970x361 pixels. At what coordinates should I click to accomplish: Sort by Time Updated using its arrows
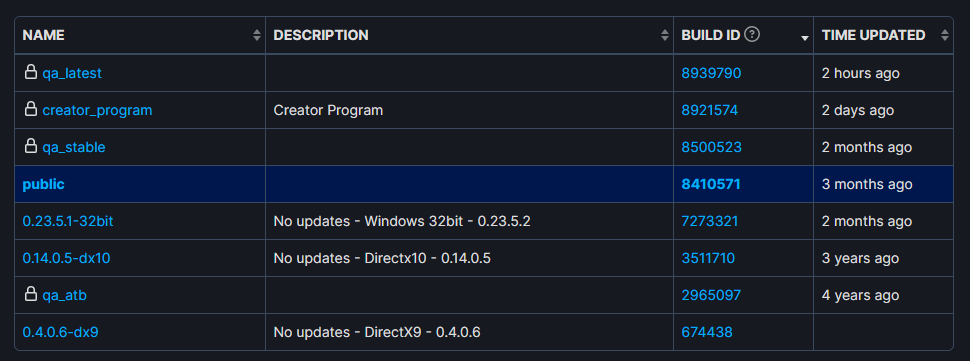[x=945, y=35]
